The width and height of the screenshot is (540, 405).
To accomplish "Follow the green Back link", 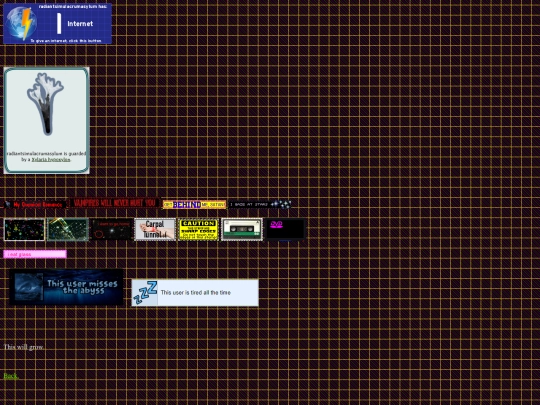I will point(11,376).
